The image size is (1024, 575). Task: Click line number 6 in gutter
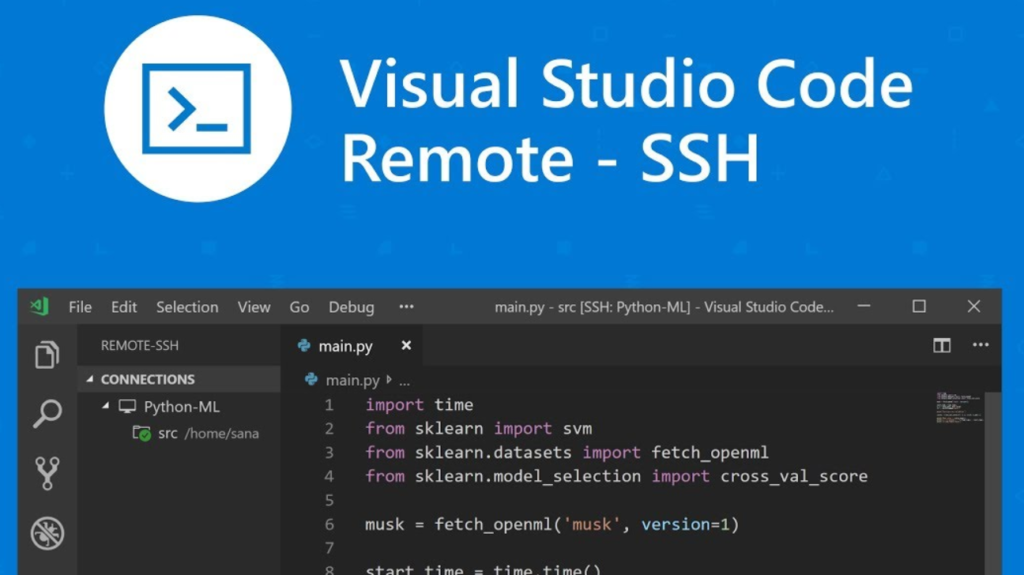point(329,524)
